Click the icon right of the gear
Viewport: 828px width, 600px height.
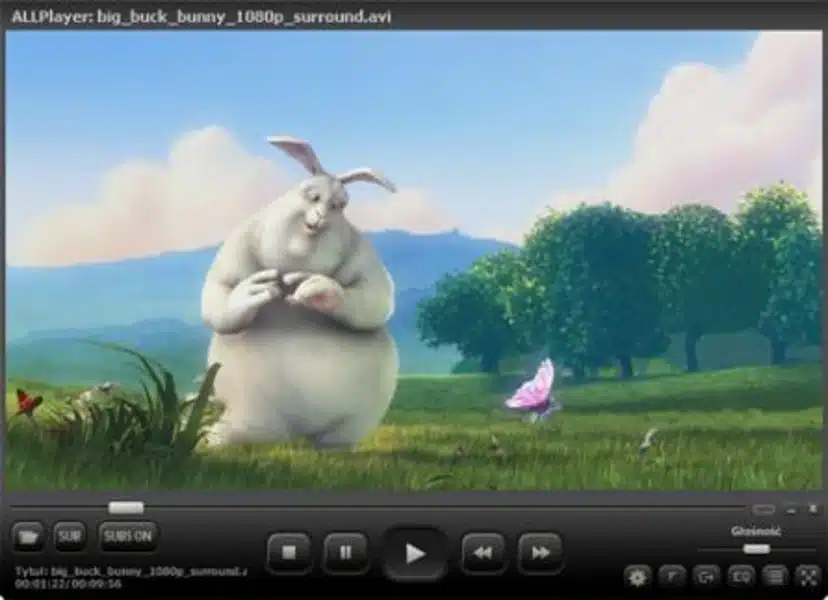point(672,577)
